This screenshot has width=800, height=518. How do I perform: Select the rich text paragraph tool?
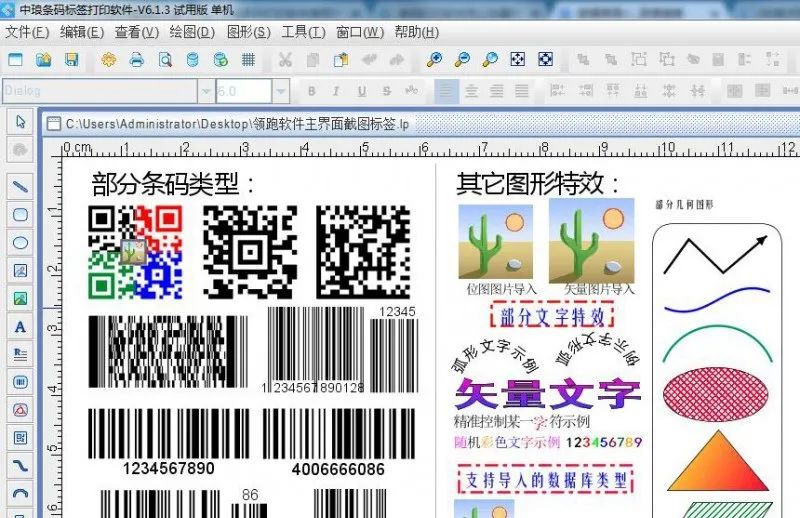(20, 354)
